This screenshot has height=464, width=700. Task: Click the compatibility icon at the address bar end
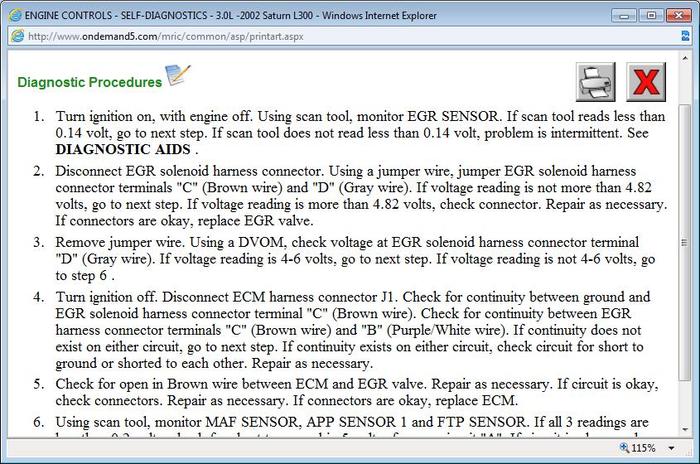coord(685,36)
